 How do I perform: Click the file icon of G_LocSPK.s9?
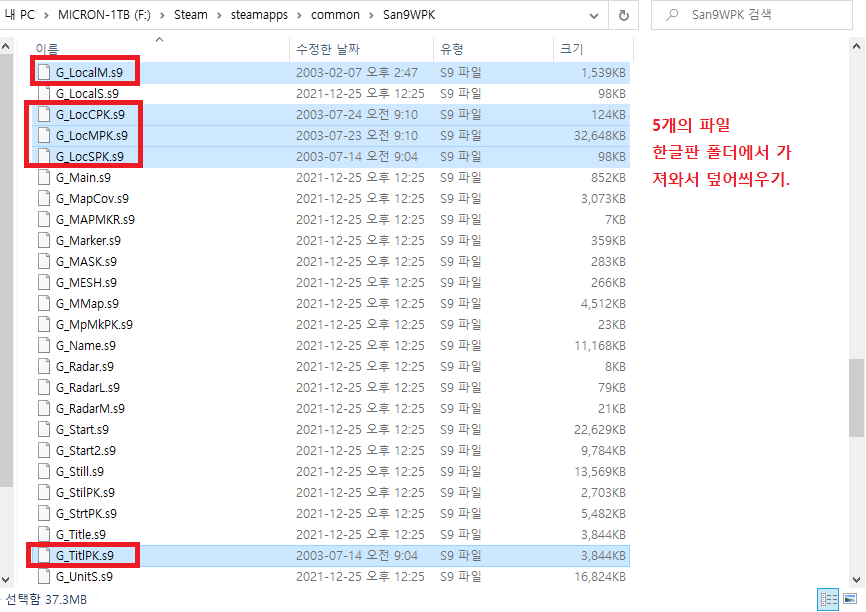pyautogui.click(x=44, y=156)
